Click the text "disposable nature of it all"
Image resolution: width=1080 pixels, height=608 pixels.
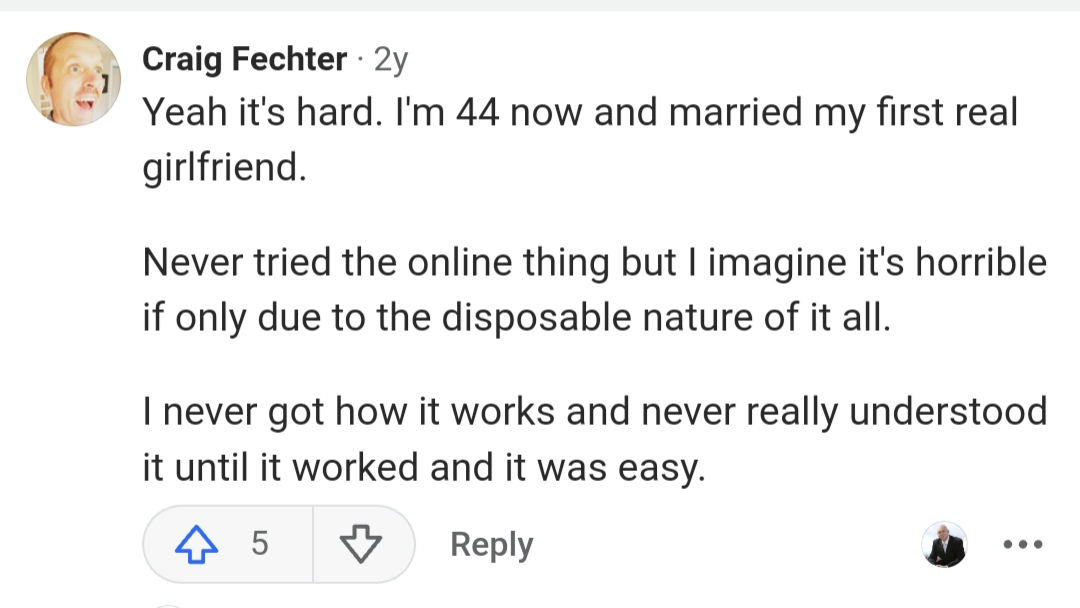[666, 317]
